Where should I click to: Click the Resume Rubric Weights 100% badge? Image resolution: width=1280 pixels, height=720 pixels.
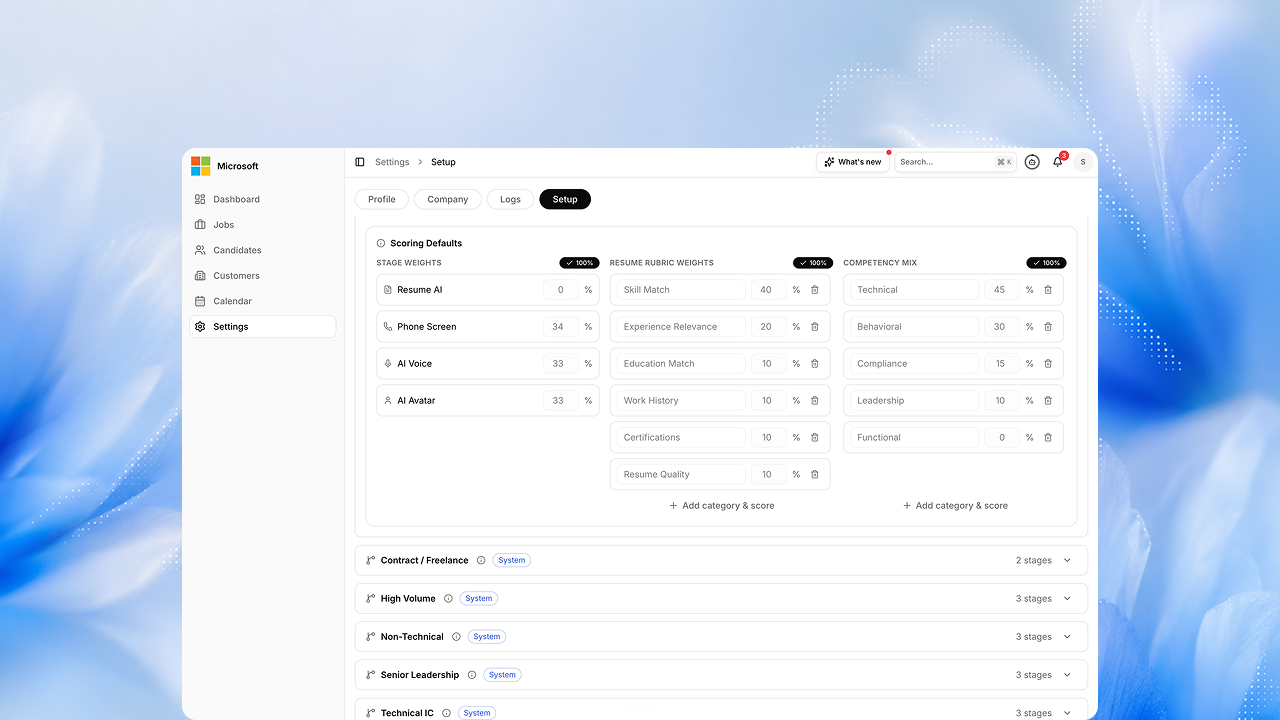coord(813,263)
